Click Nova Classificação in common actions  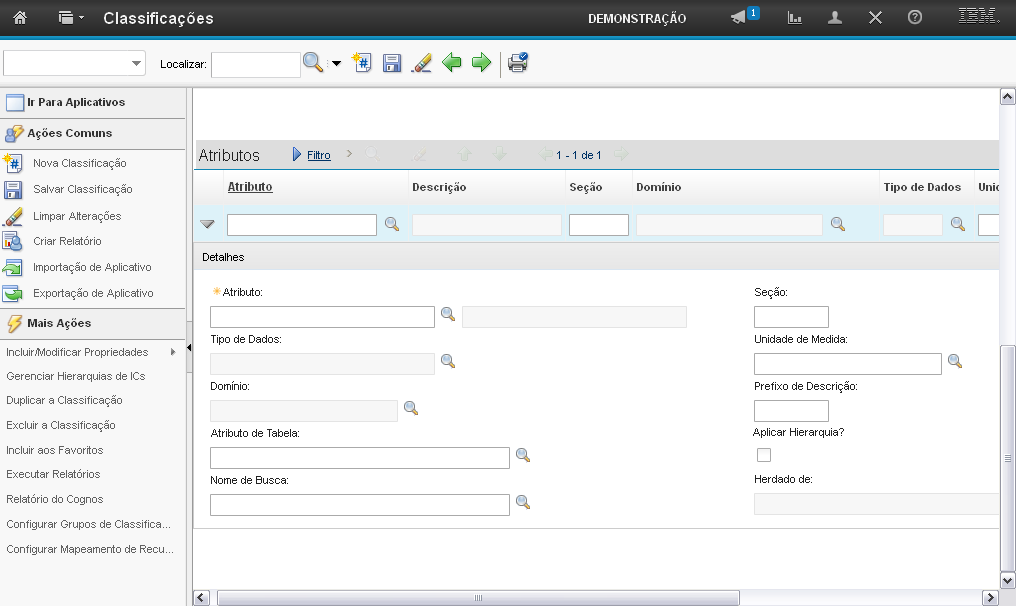79,163
